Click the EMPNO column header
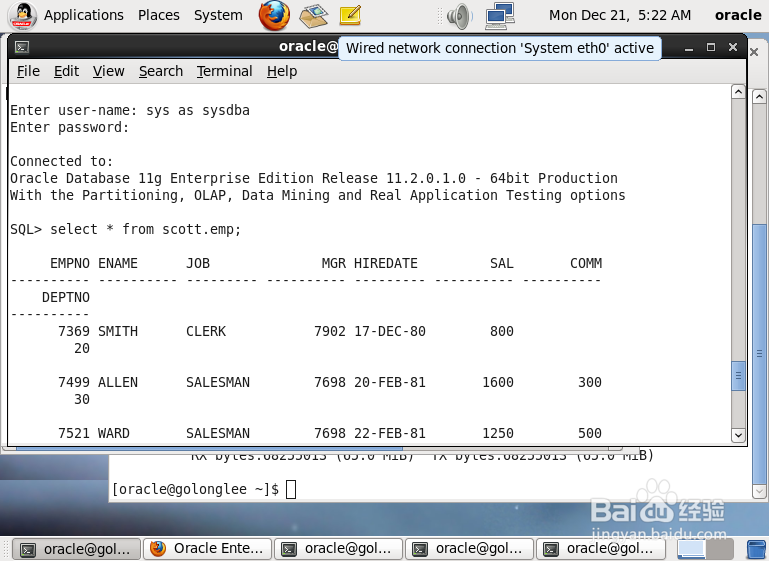Viewport: 769px width, 561px height. coord(70,263)
